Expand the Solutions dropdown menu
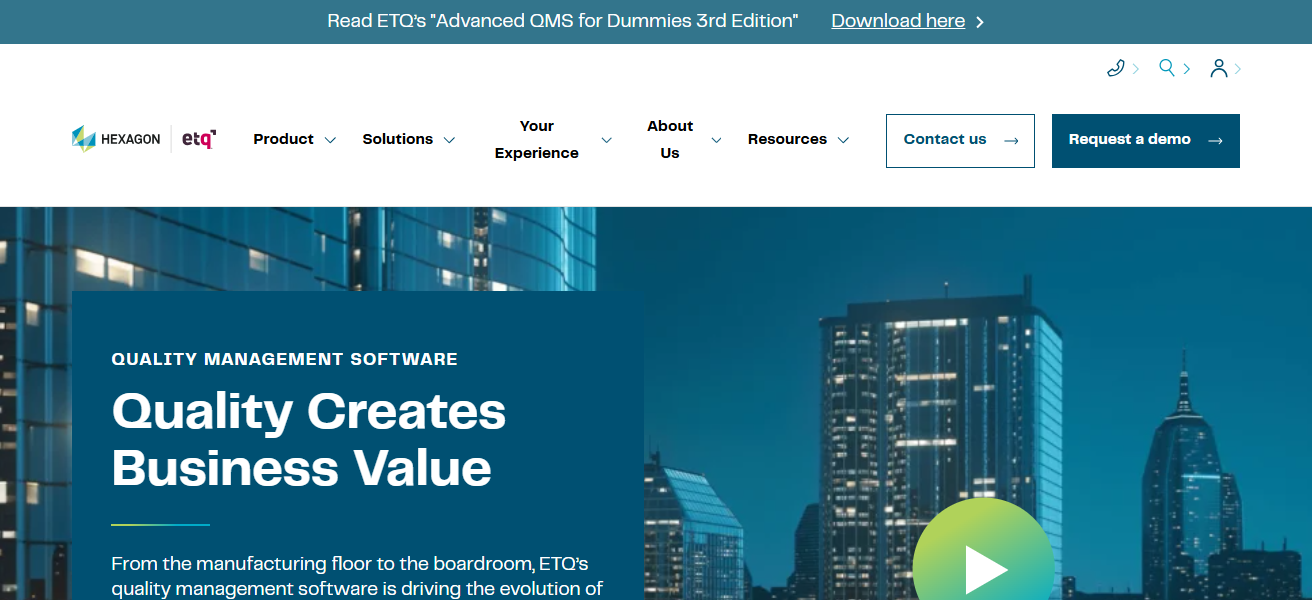Viewport: 1312px width, 600px height. pyautogui.click(x=450, y=140)
